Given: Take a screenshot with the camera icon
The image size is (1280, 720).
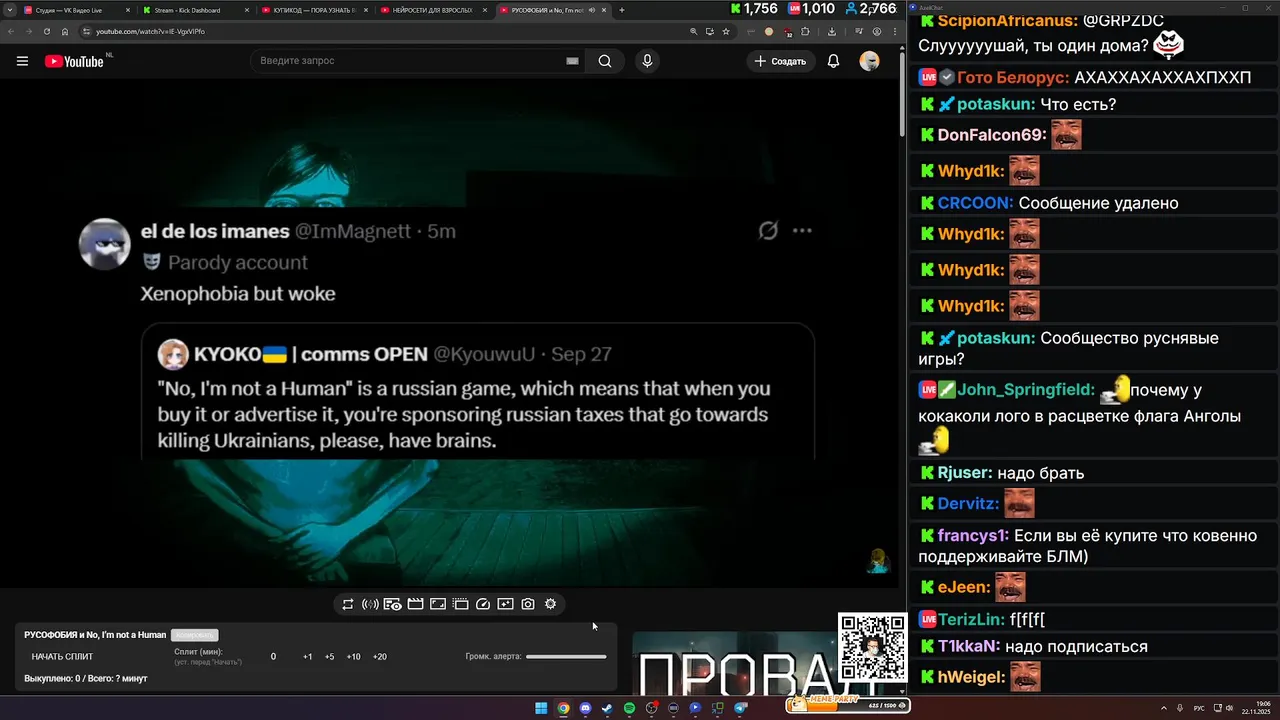Looking at the screenshot, I should coord(528,604).
